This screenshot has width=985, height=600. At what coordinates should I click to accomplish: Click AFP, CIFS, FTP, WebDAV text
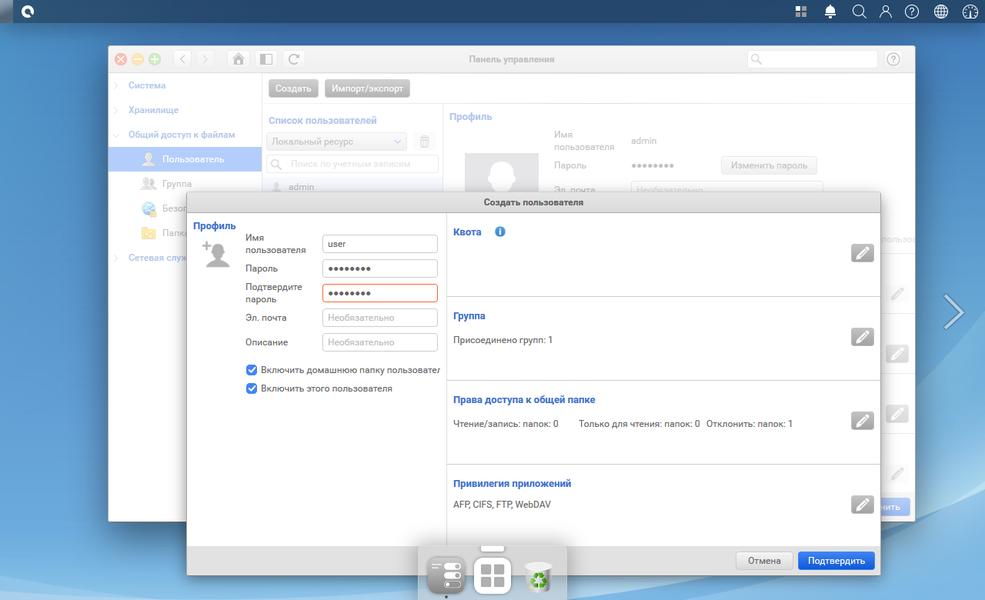502,505
